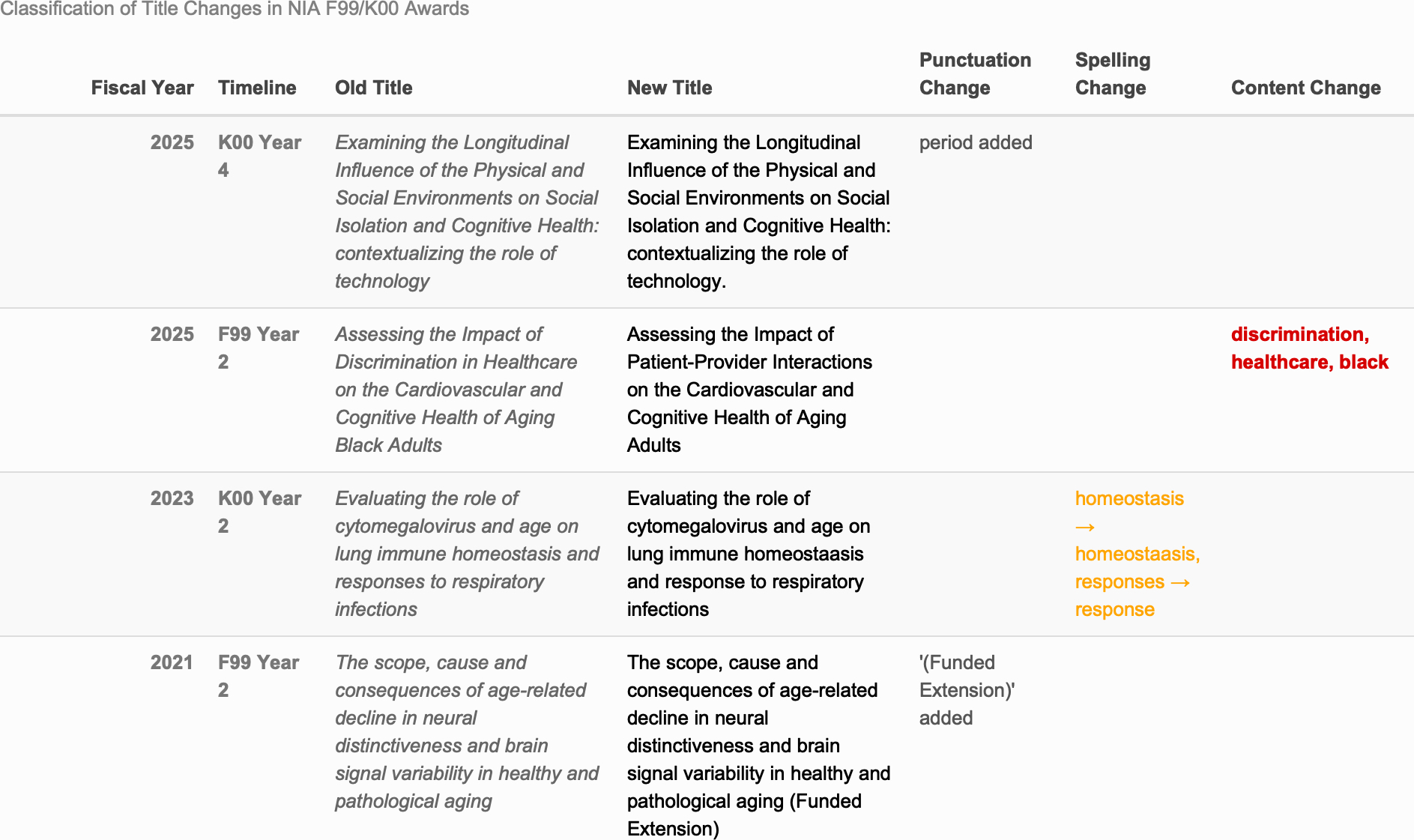Click the table caption about NIA F99/K00 Awards
1414x840 pixels.
tap(235, 9)
